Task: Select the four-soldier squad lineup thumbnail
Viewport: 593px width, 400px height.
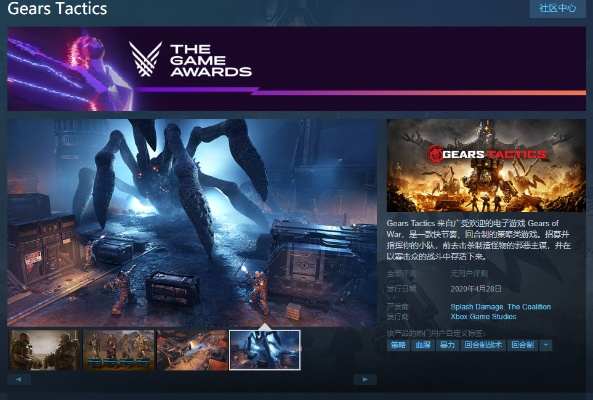Action: 118,350
